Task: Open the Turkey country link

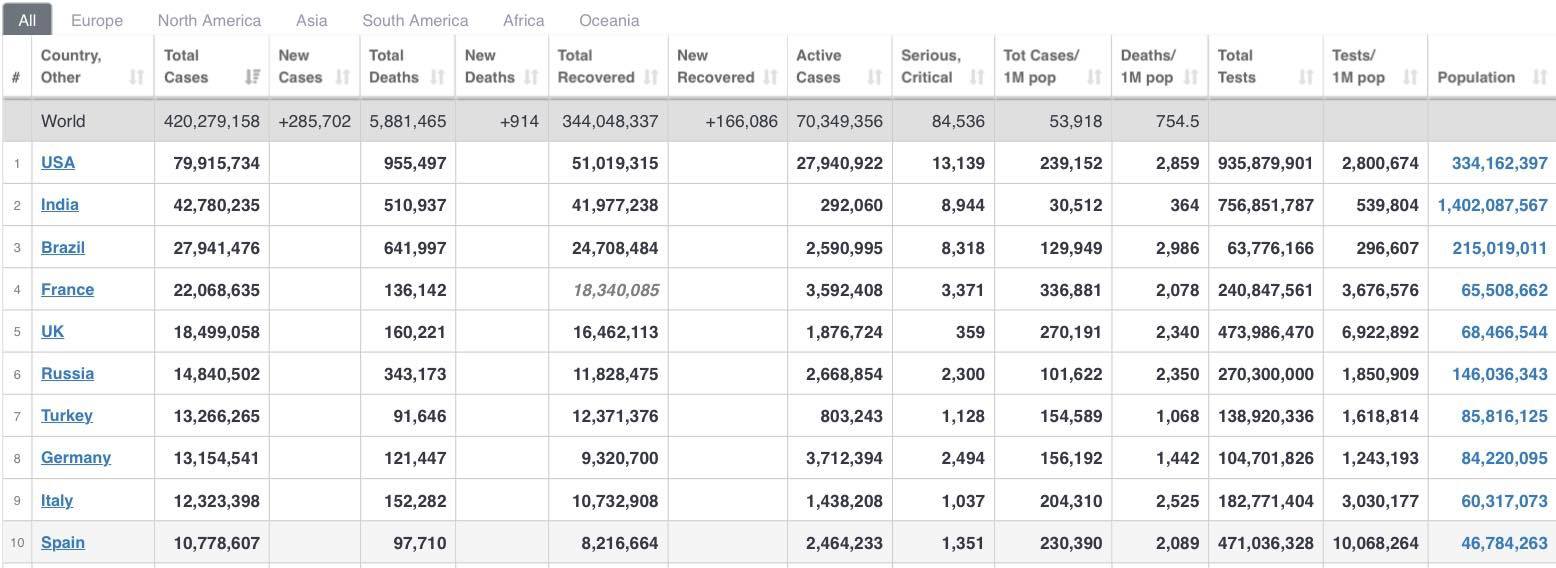Action: pyautogui.click(x=67, y=415)
